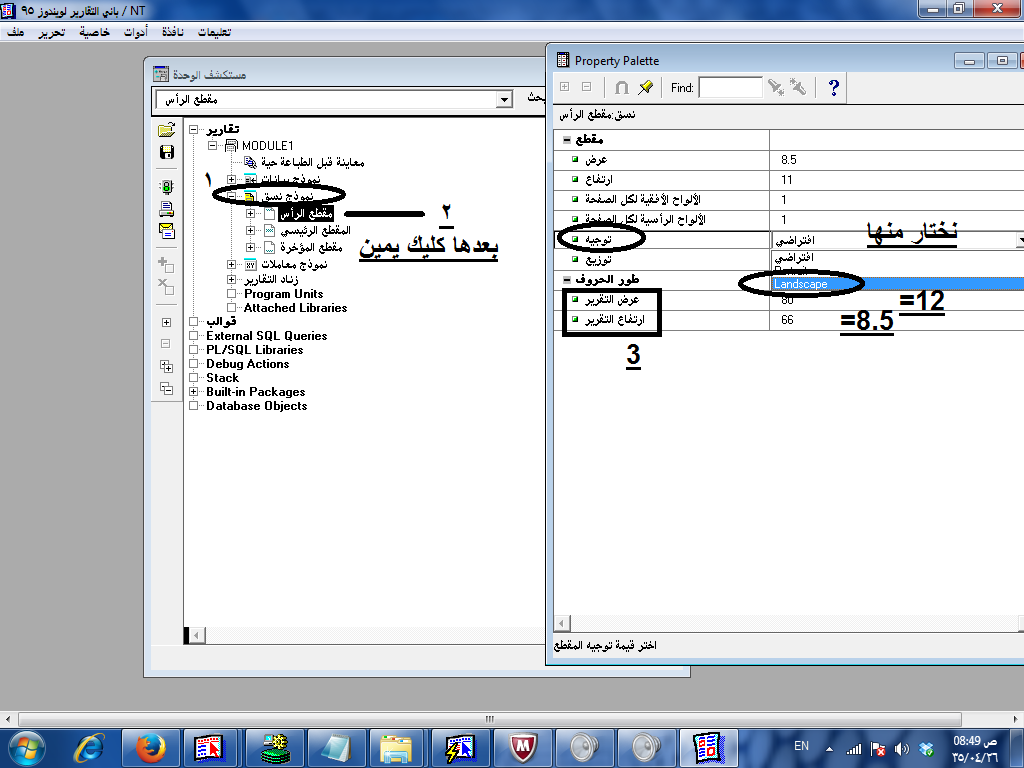Viewport: 1024px width, 768px height.
Task: Expand the مقطع الرأس tree node
Action: [252, 214]
